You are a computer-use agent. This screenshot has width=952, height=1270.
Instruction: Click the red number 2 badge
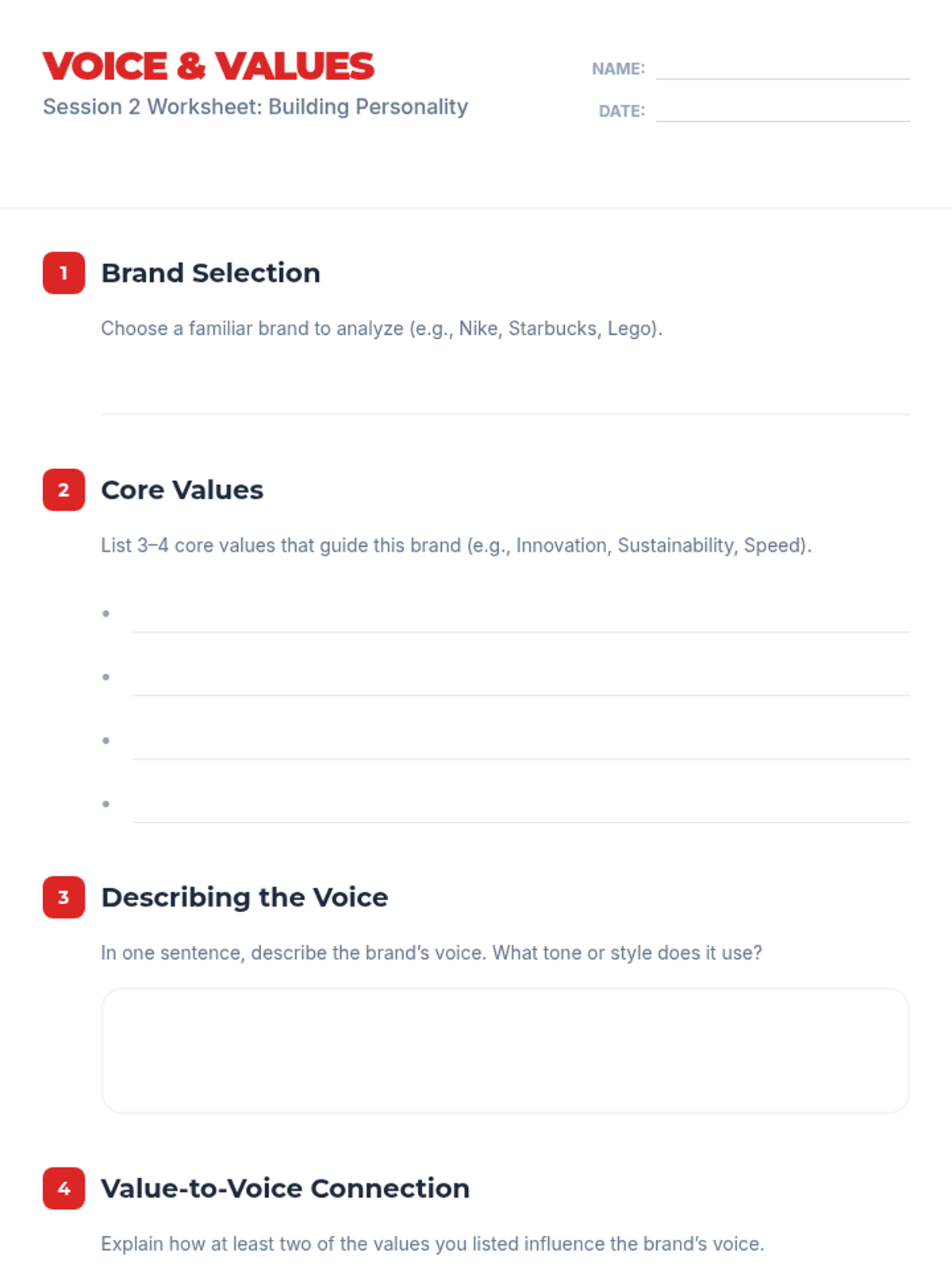point(63,490)
